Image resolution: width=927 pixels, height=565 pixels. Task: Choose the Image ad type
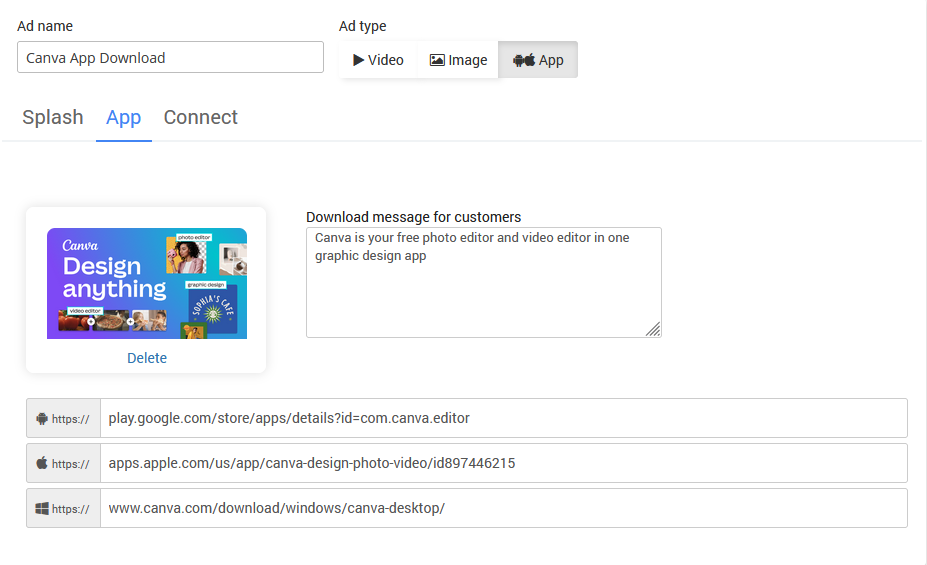point(458,60)
